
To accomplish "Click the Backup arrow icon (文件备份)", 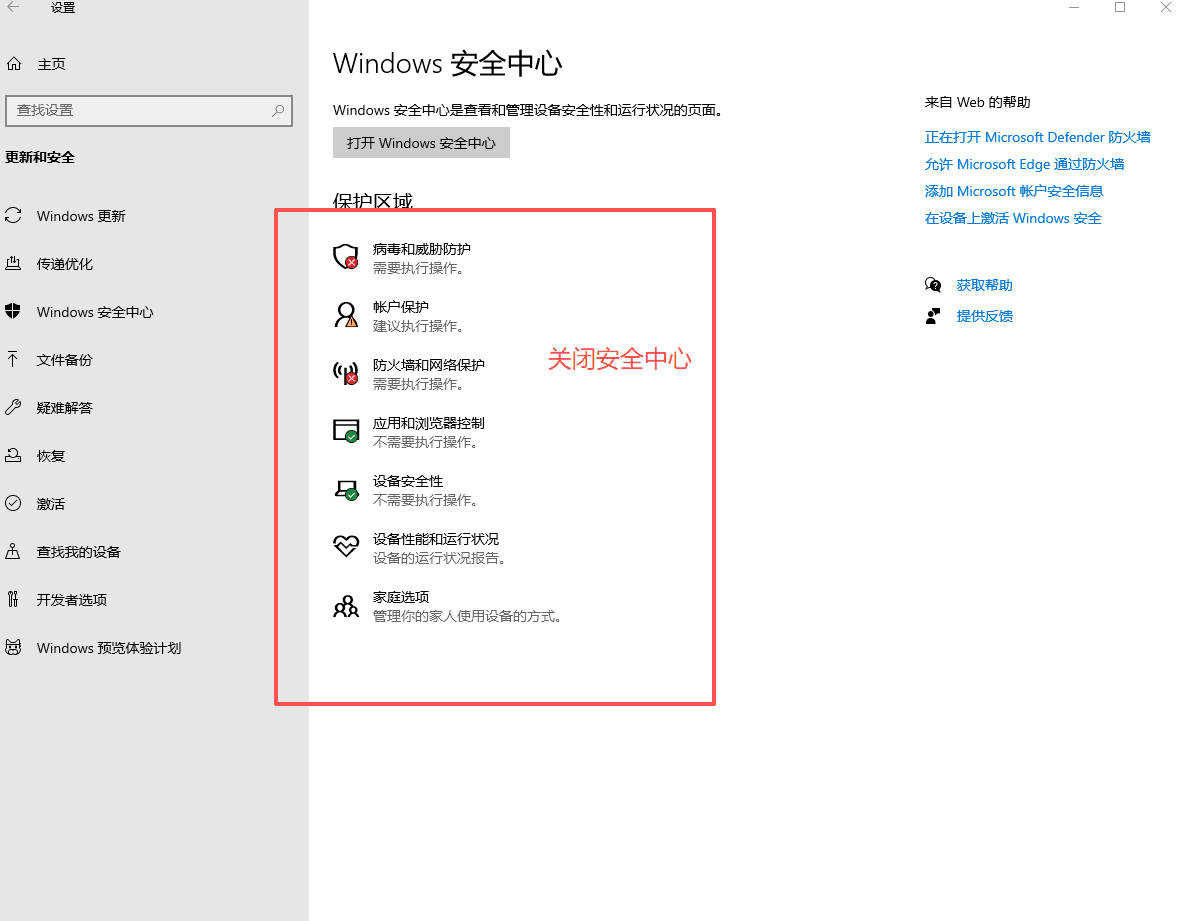I will [13, 359].
